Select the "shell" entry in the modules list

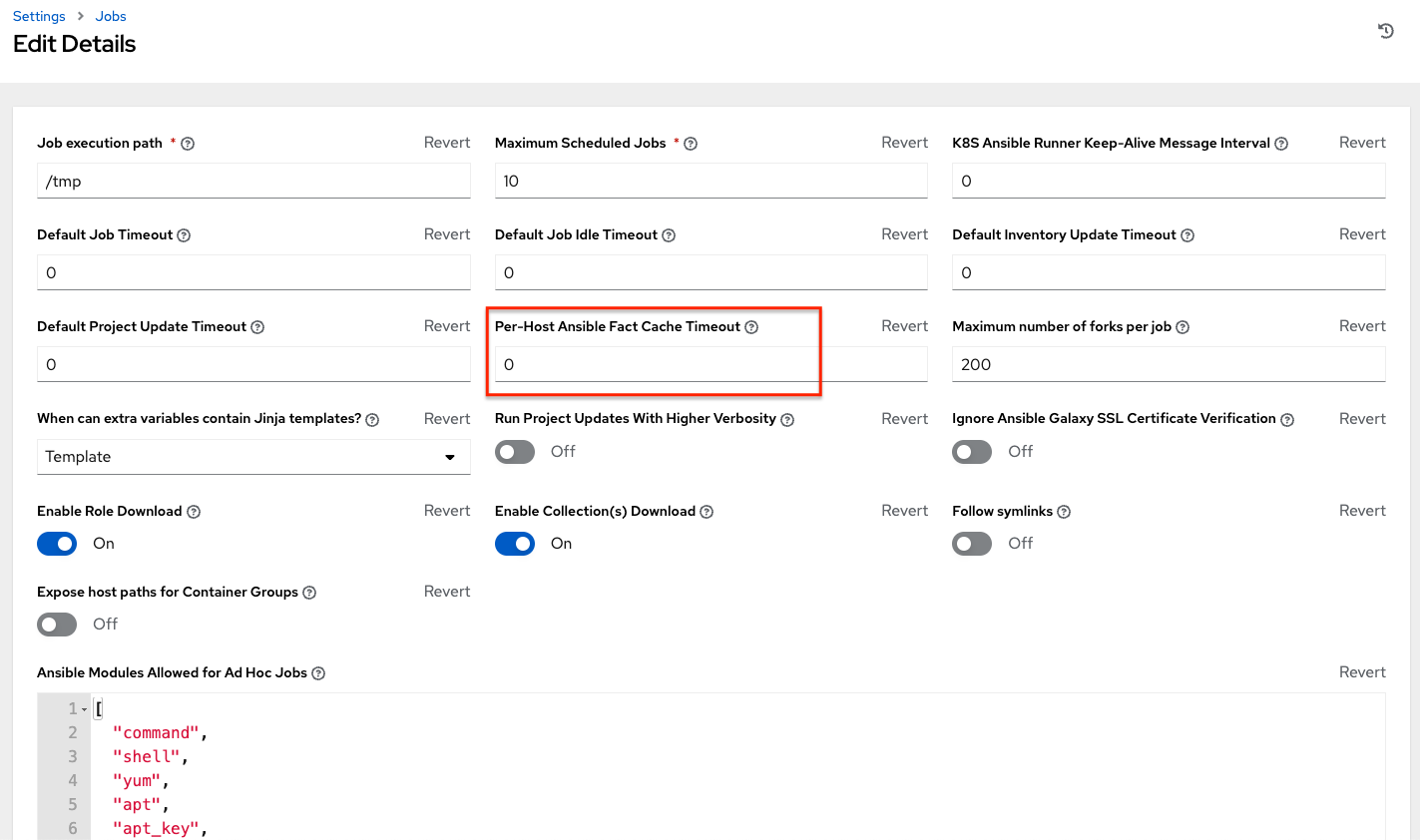[x=148, y=756]
